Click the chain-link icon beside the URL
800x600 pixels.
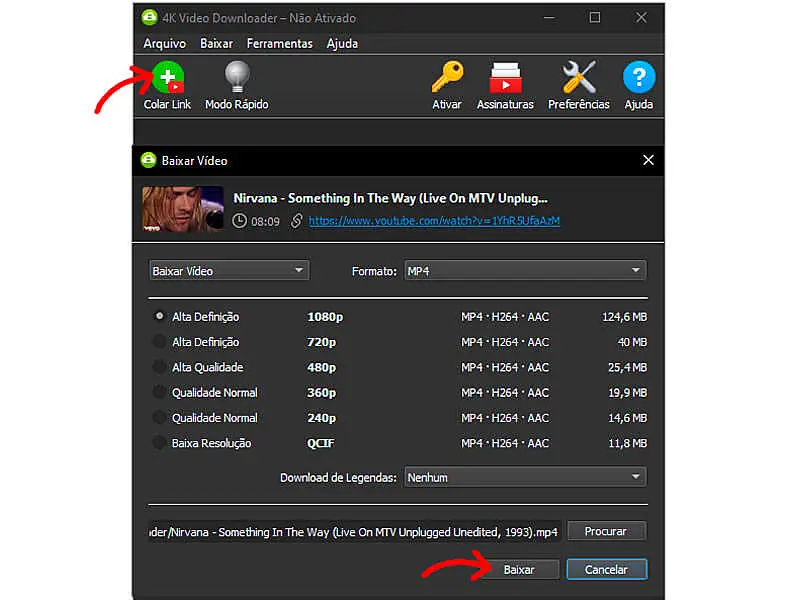[x=298, y=221]
